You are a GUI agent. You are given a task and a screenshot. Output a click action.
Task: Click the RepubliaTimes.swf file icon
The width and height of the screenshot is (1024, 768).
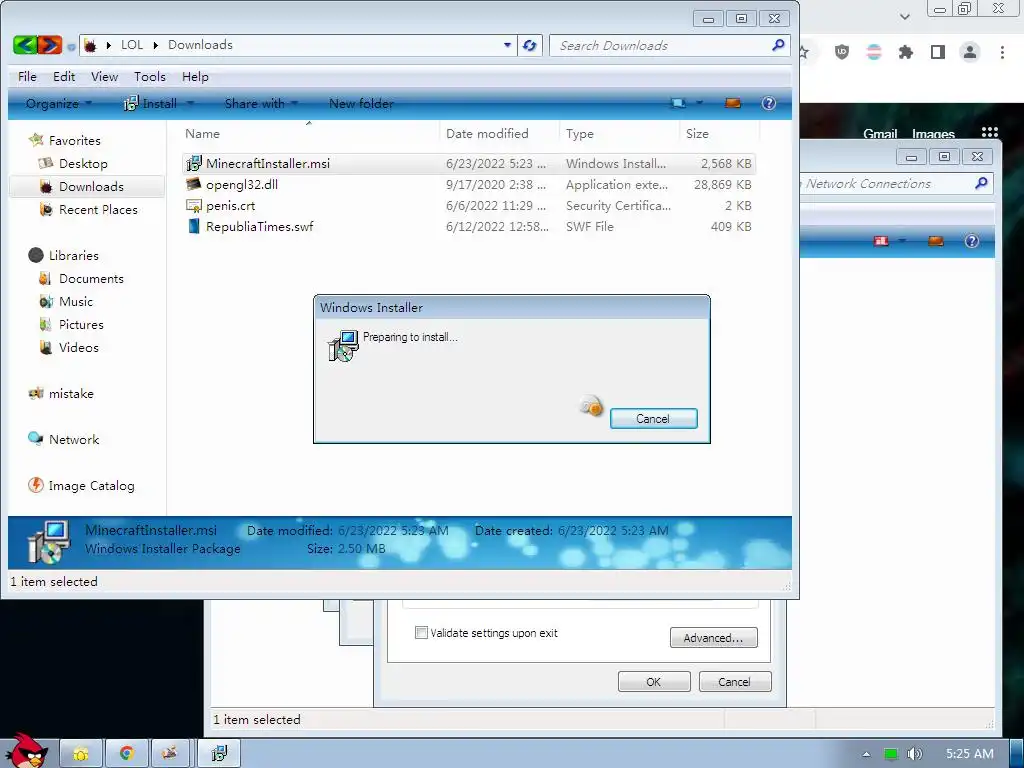[x=193, y=227]
